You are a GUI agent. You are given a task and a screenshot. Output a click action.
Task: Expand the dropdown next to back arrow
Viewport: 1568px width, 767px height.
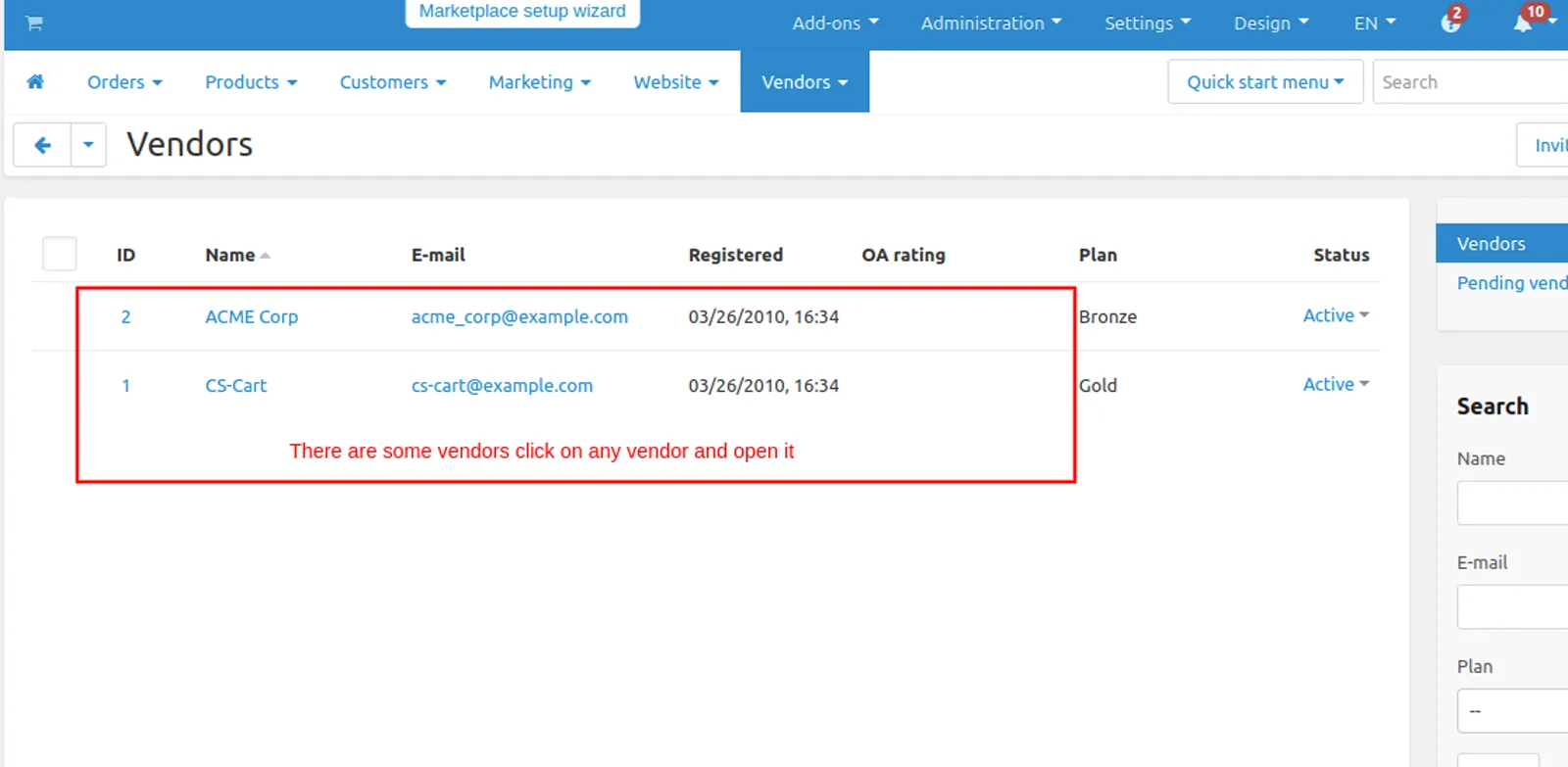88,145
